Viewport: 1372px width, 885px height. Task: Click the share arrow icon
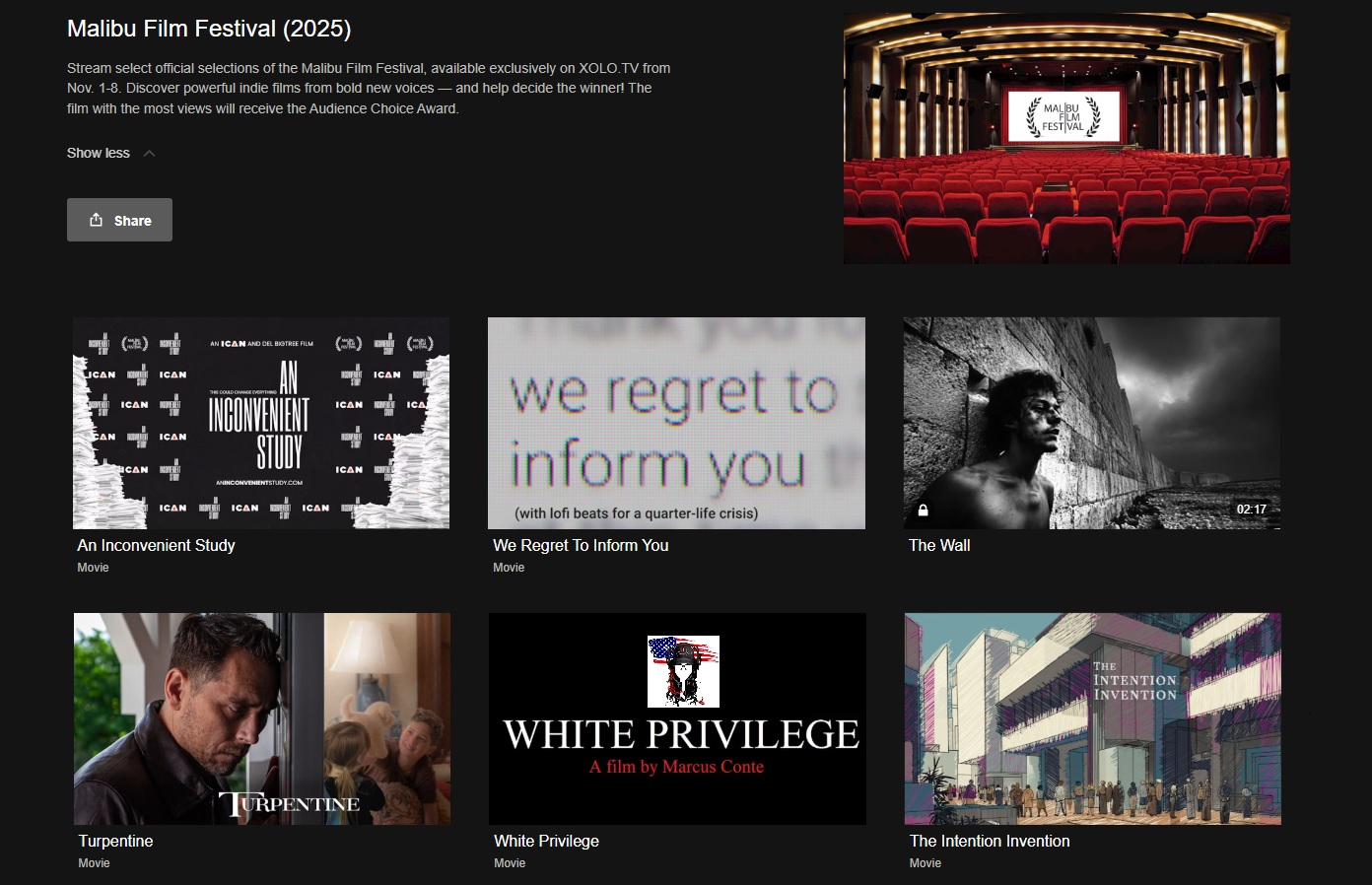click(x=96, y=220)
